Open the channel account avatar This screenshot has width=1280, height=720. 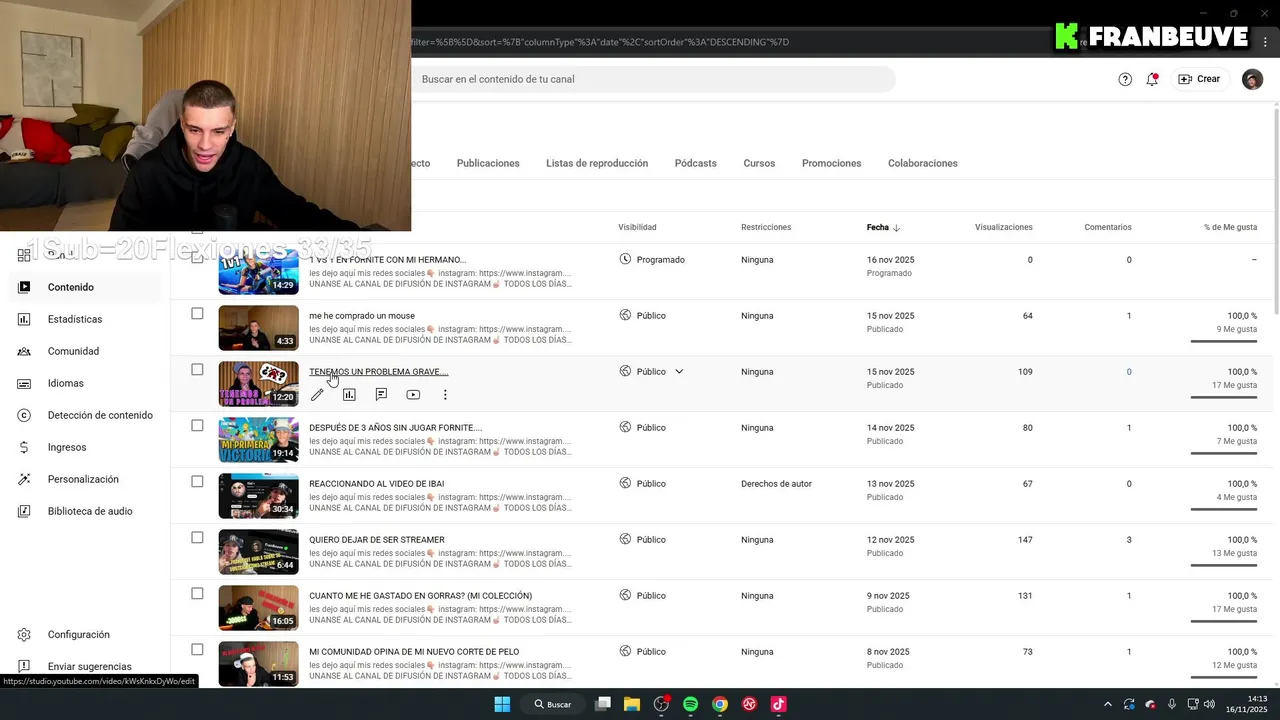pyautogui.click(x=1252, y=79)
